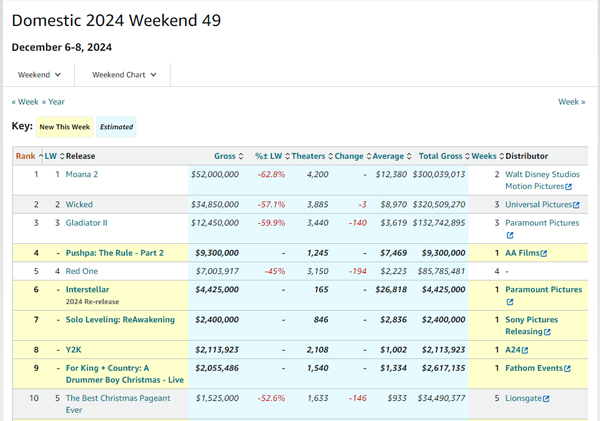Click external link icon after Walt Disney

coord(569,187)
